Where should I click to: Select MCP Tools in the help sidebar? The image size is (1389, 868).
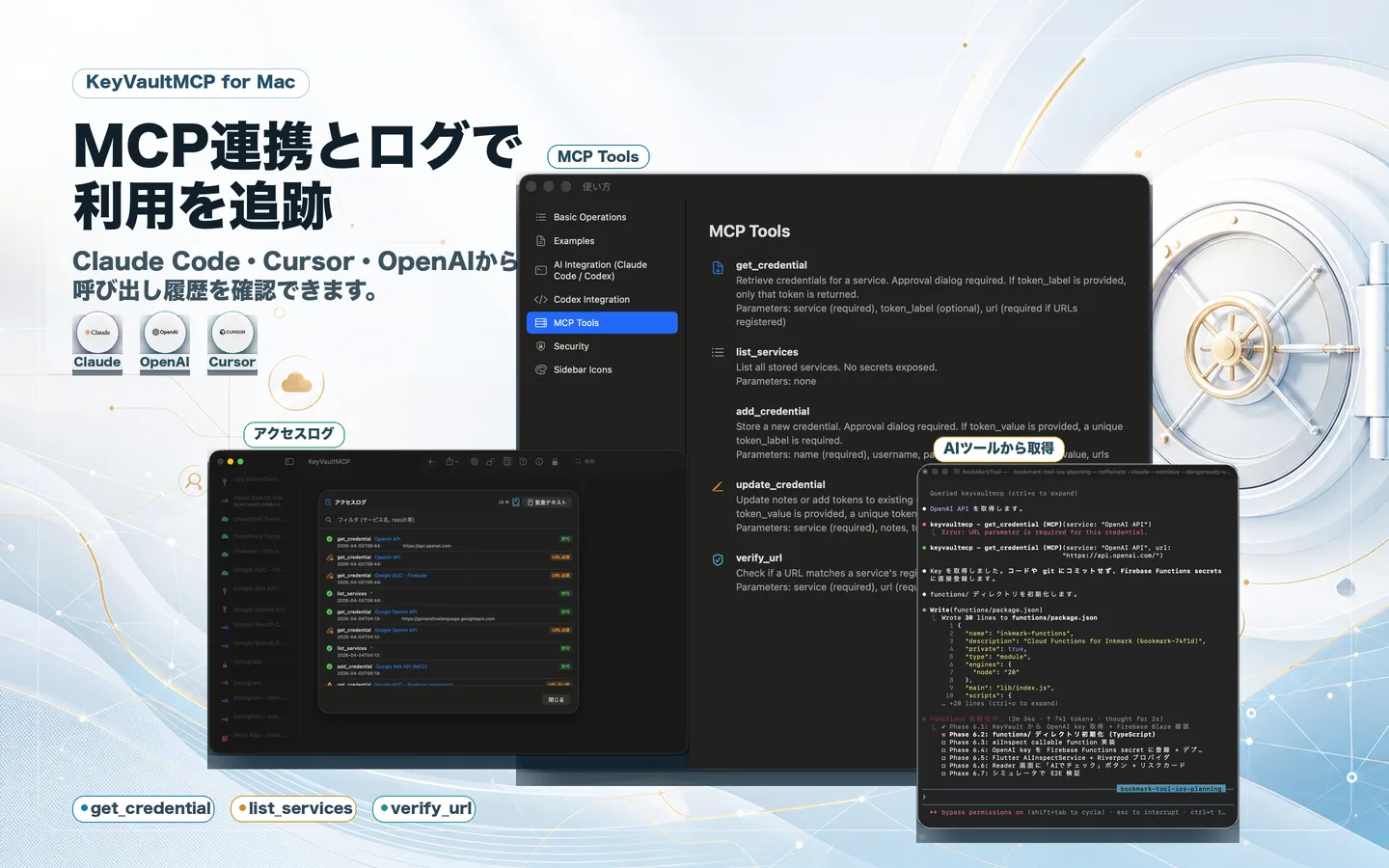pyautogui.click(x=602, y=323)
